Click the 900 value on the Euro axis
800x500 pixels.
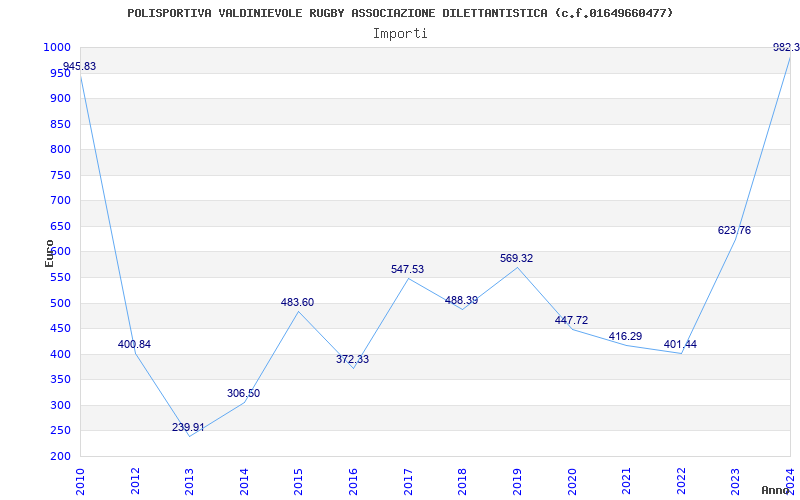(60, 98)
